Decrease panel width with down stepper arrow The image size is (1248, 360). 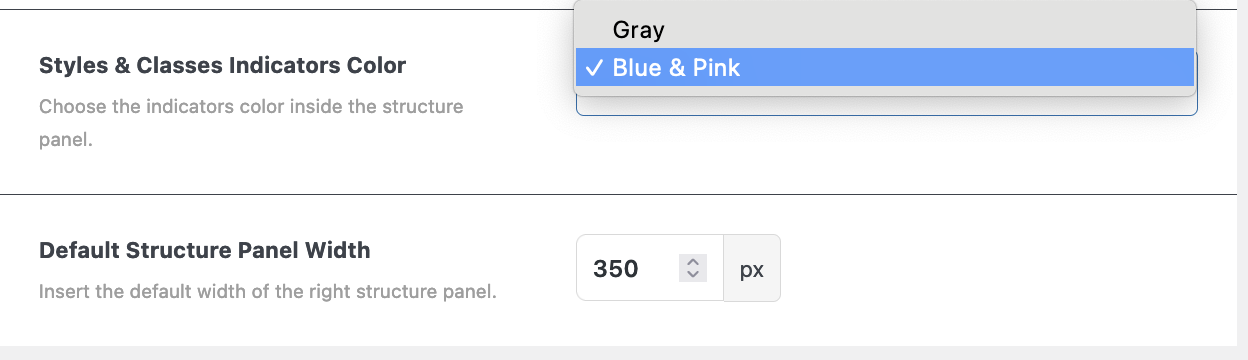pos(693,275)
